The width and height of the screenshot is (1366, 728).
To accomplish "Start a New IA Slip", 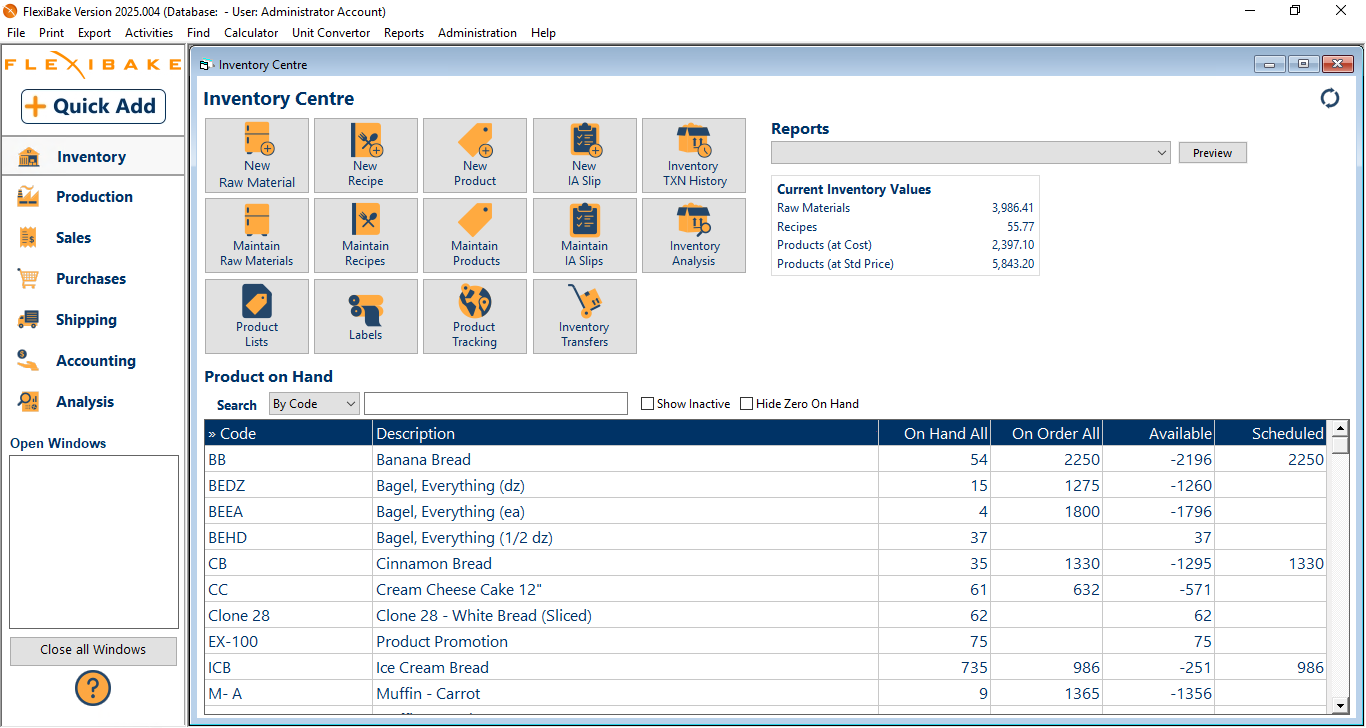I will (x=585, y=155).
